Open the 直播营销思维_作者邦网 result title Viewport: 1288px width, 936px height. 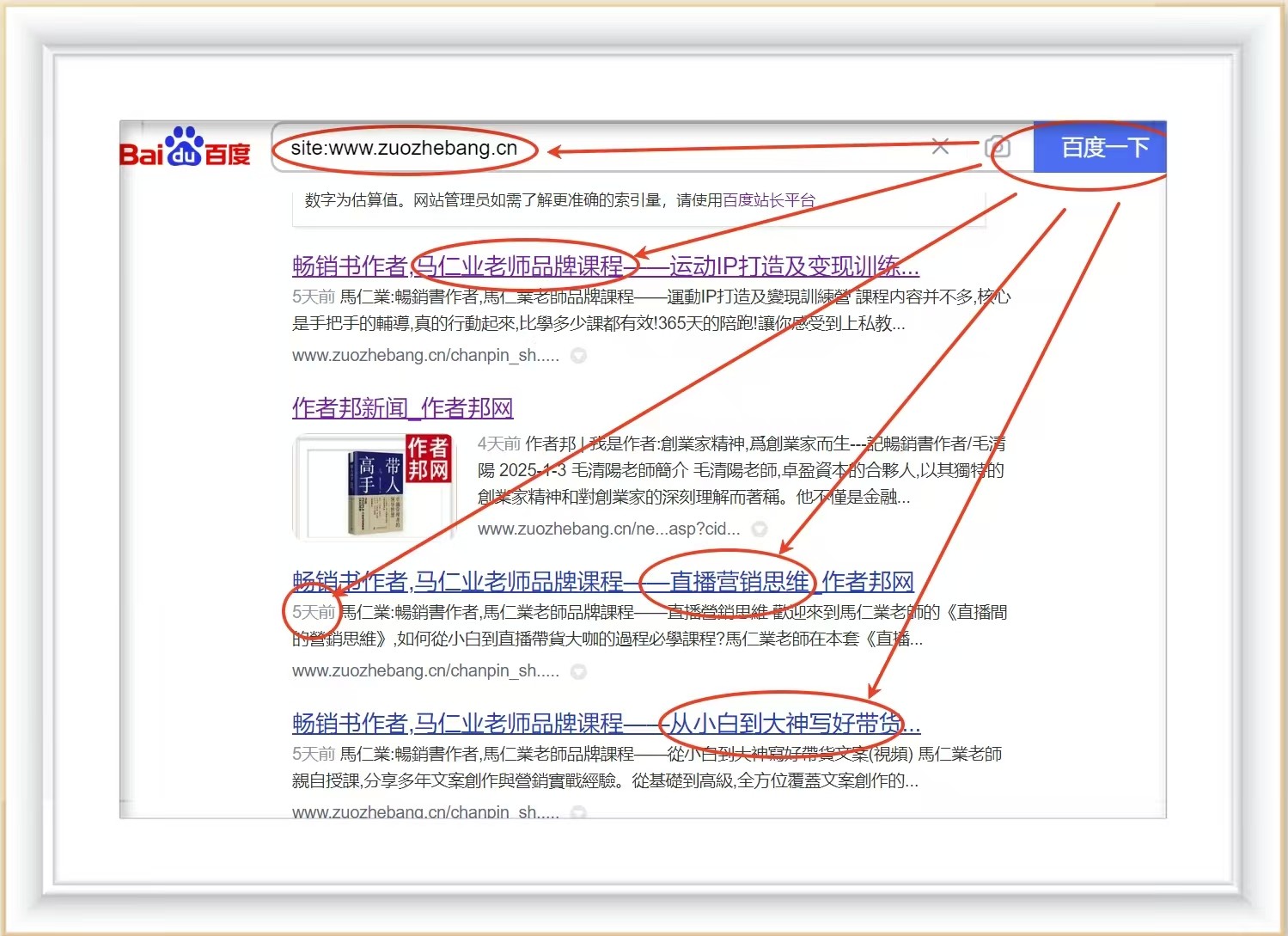click(602, 582)
